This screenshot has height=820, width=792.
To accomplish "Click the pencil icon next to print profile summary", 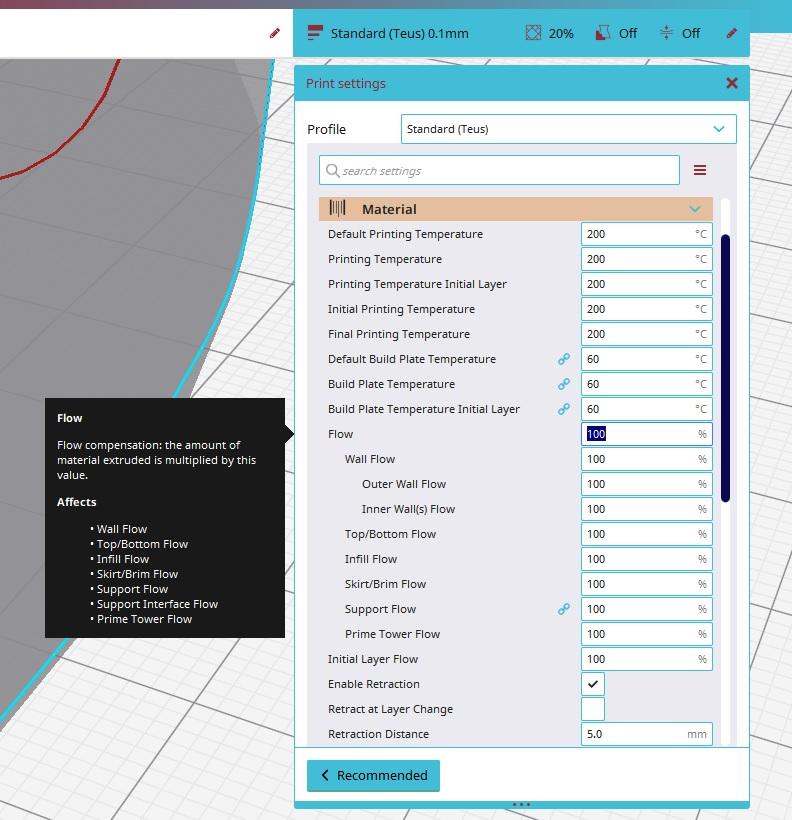I will tap(731, 33).
